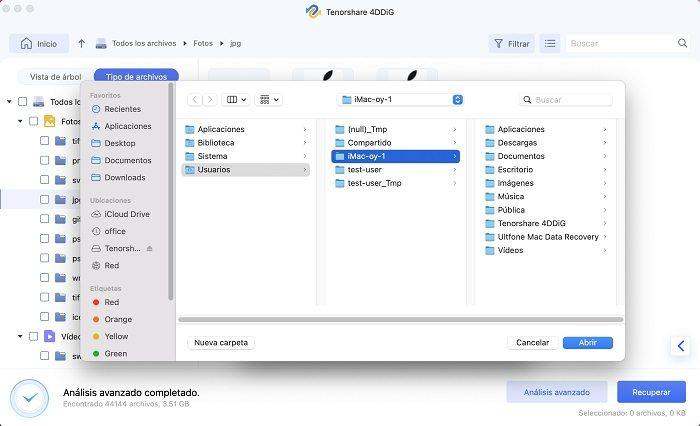Switch to list view icon in toolbar
The image size is (700, 426).
[550, 43]
